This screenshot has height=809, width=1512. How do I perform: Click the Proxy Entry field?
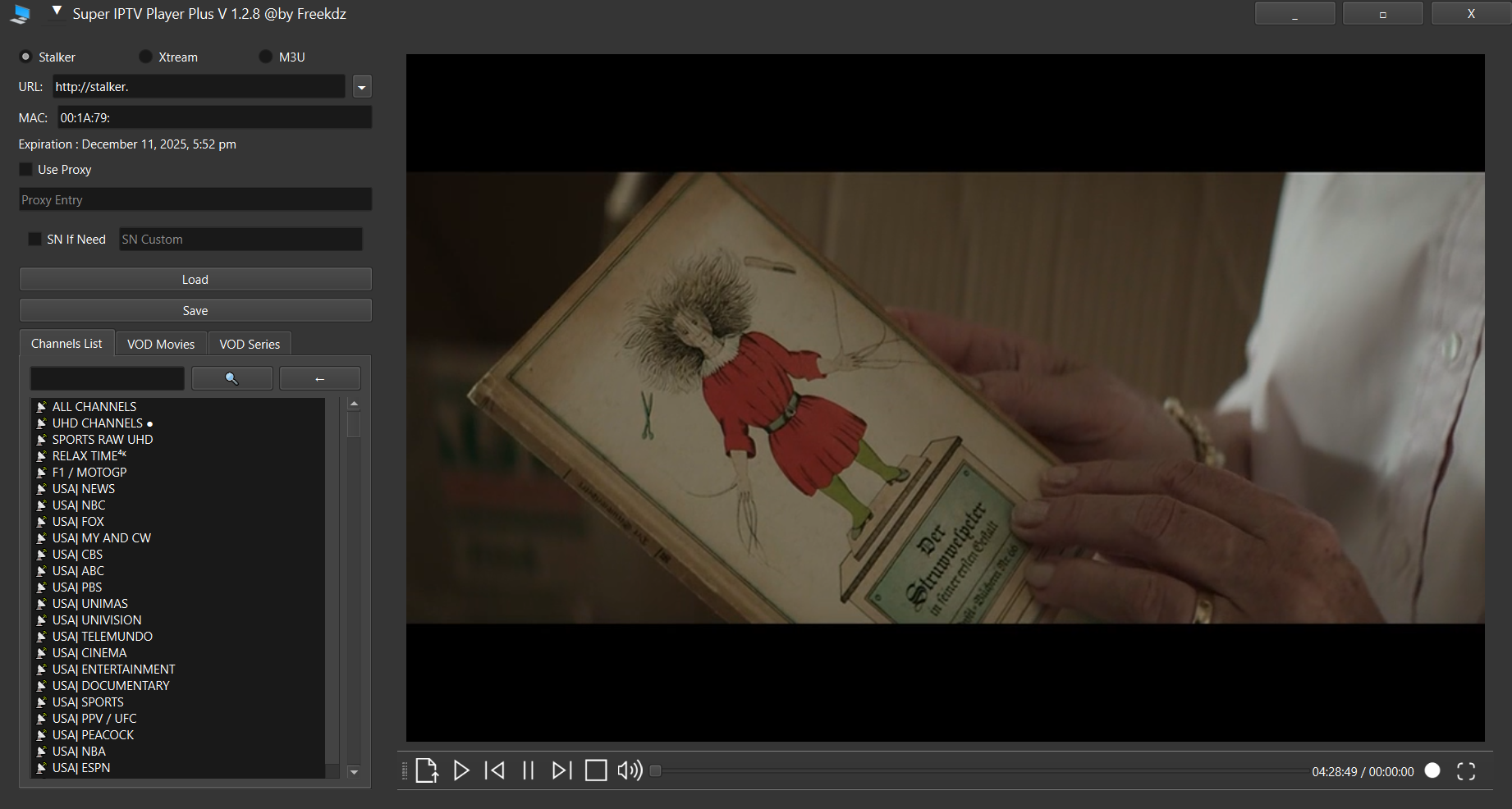pos(195,199)
